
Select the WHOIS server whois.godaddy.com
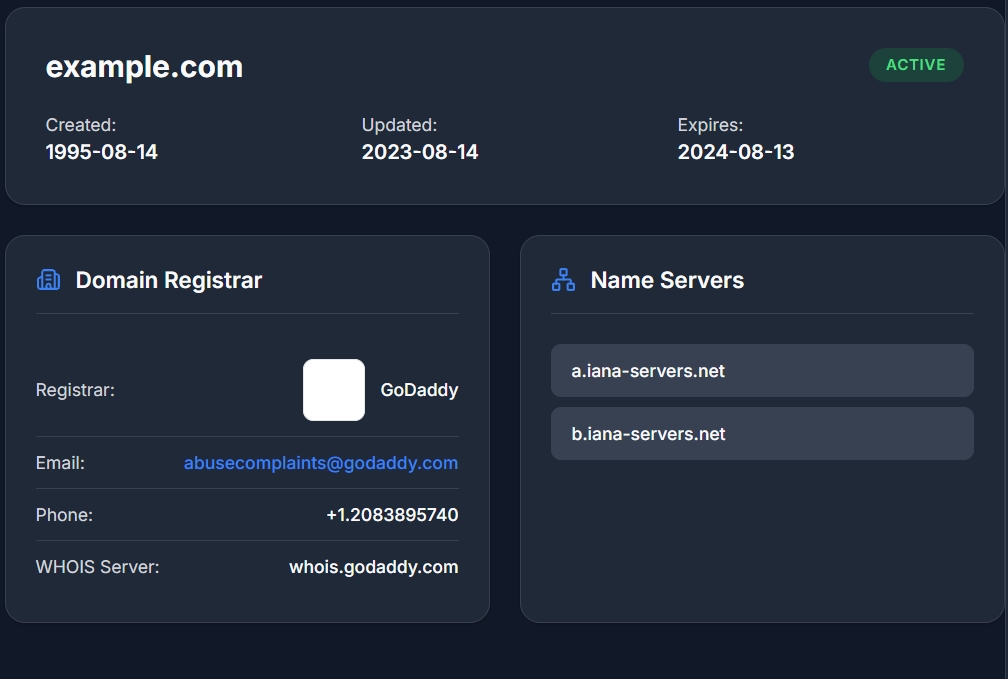(x=373, y=567)
